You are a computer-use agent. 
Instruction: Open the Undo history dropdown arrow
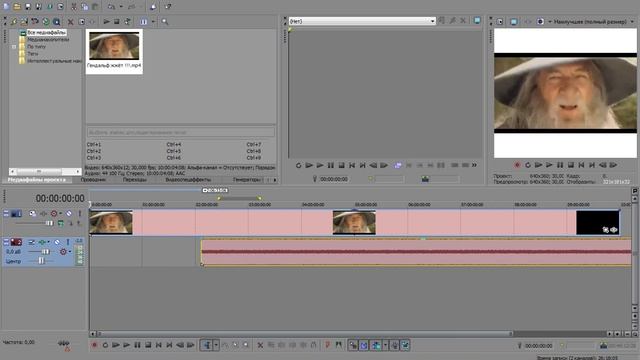point(121,7)
